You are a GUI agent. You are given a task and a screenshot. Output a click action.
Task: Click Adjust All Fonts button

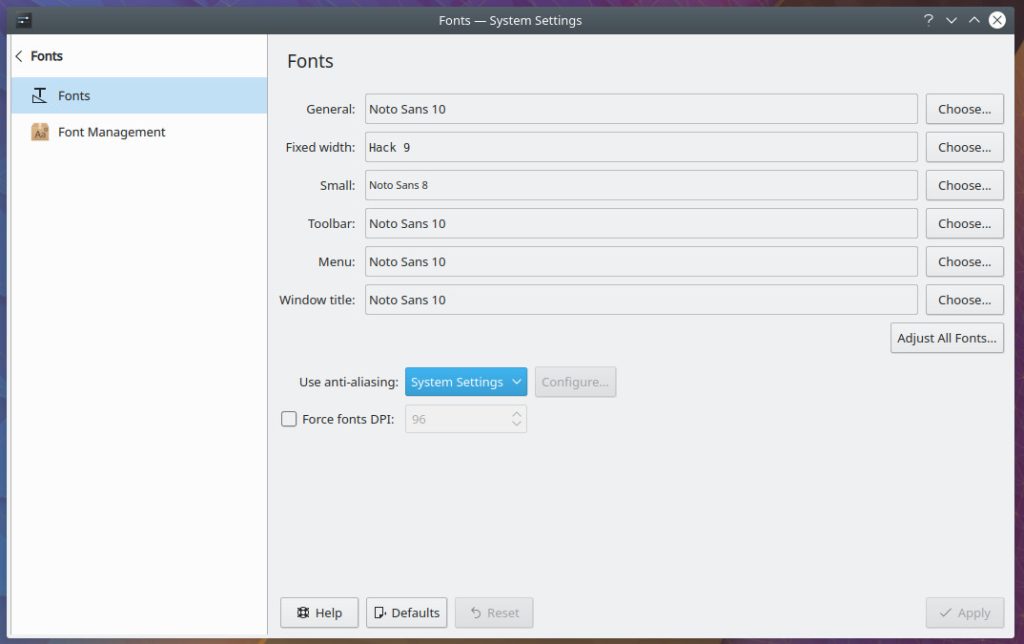(946, 338)
